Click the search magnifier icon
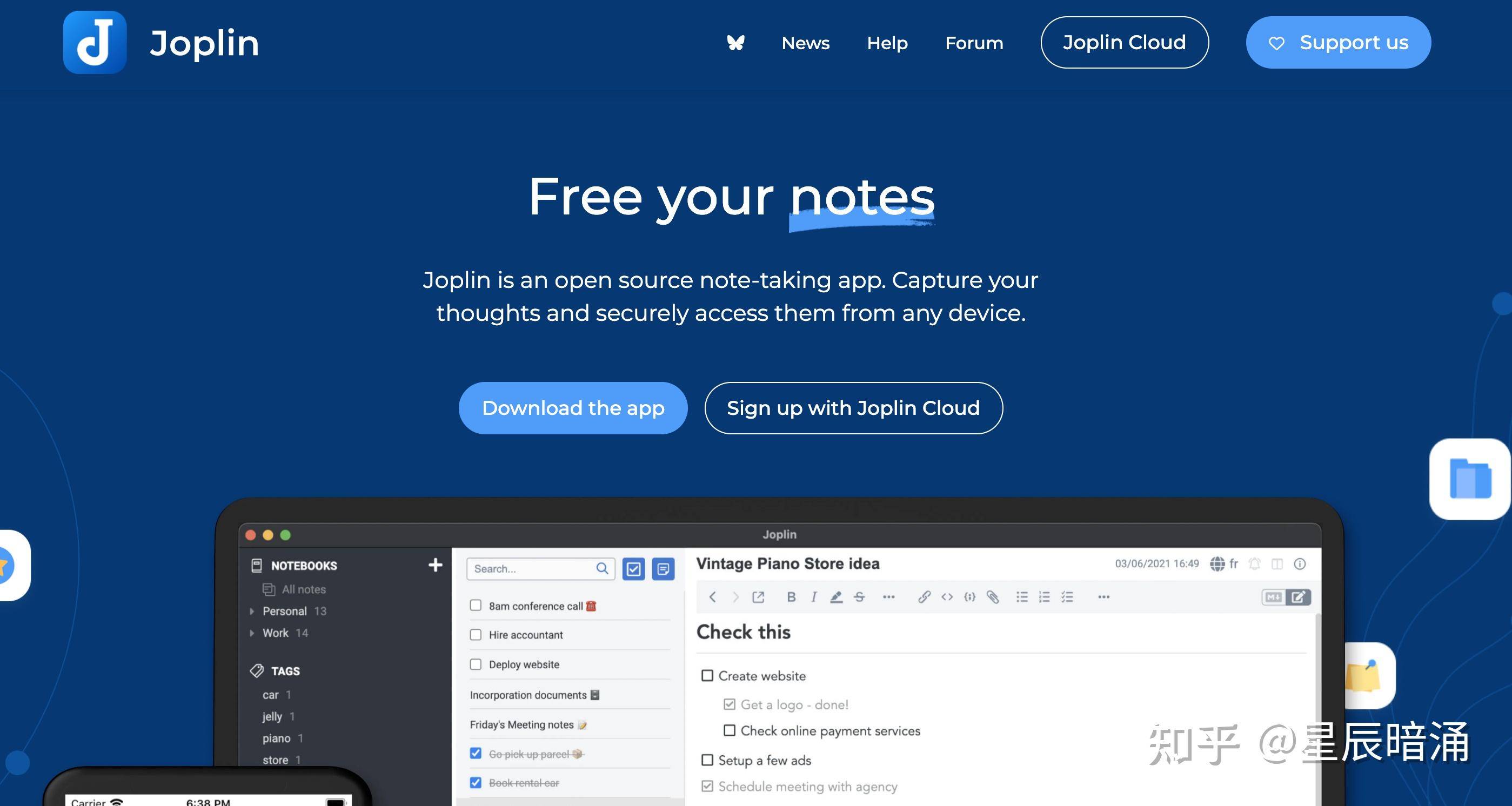Viewport: 1512px width, 806px height. click(602, 568)
